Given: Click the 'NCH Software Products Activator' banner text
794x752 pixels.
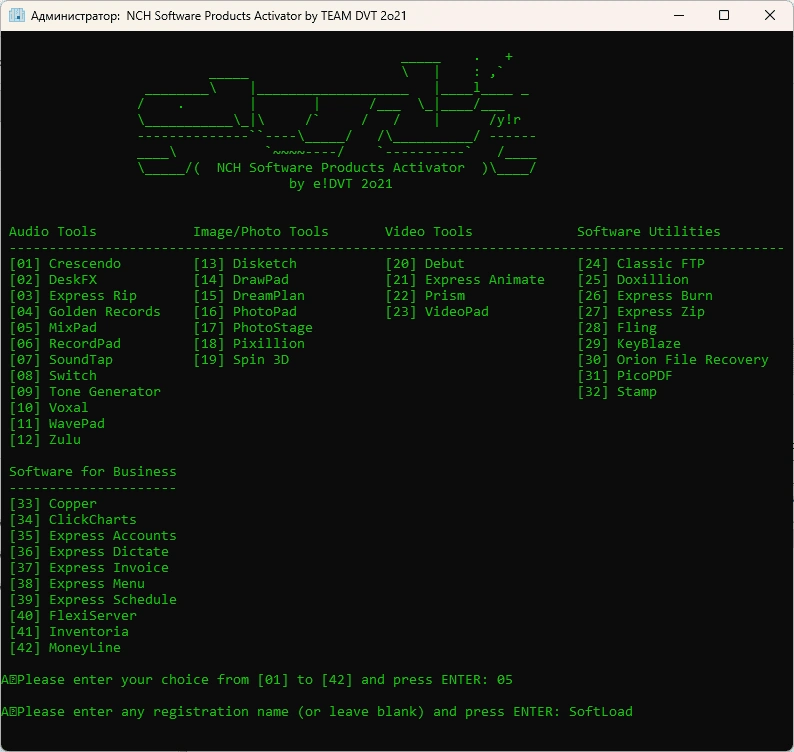Looking at the screenshot, I should click(340, 168).
